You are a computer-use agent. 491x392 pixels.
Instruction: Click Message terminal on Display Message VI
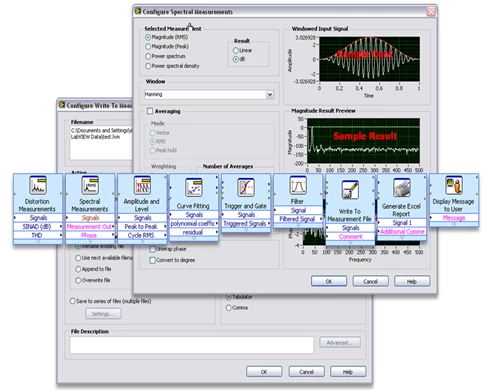[454, 218]
